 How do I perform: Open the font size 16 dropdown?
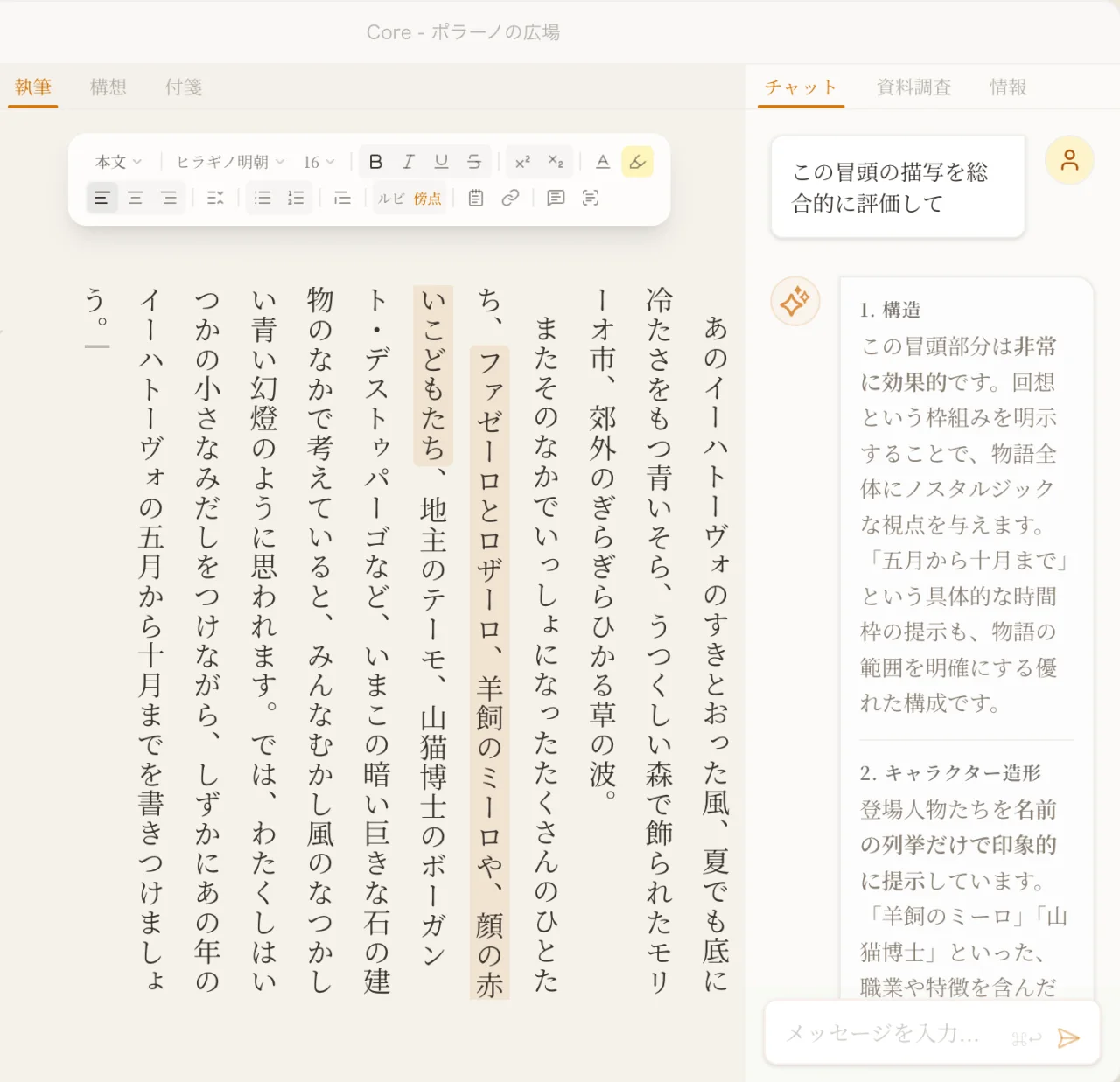[x=318, y=162]
